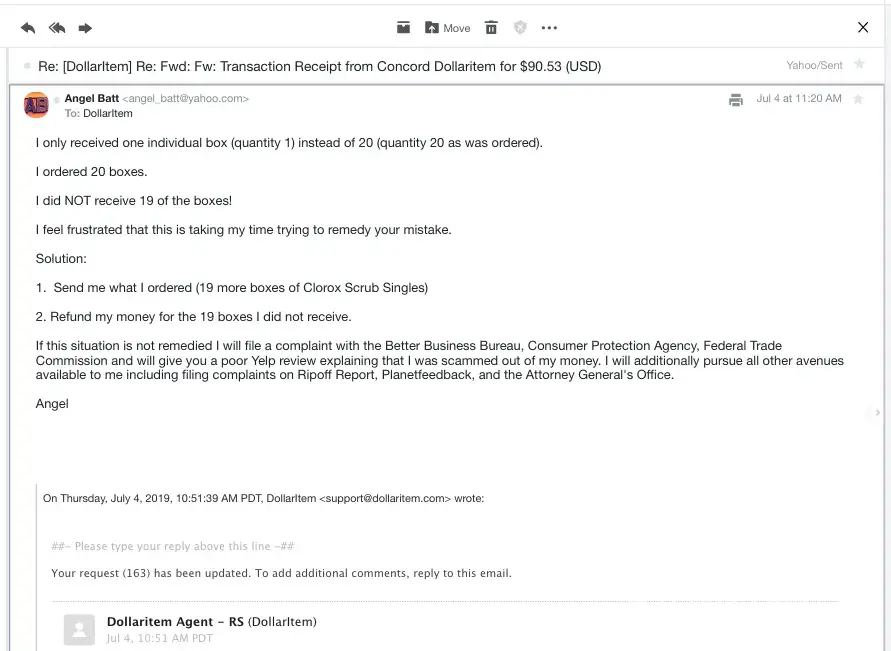Click sender name Angel Batt
Image resolution: width=891 pixels, height=651 pixels.
click(x=91, y=99)
